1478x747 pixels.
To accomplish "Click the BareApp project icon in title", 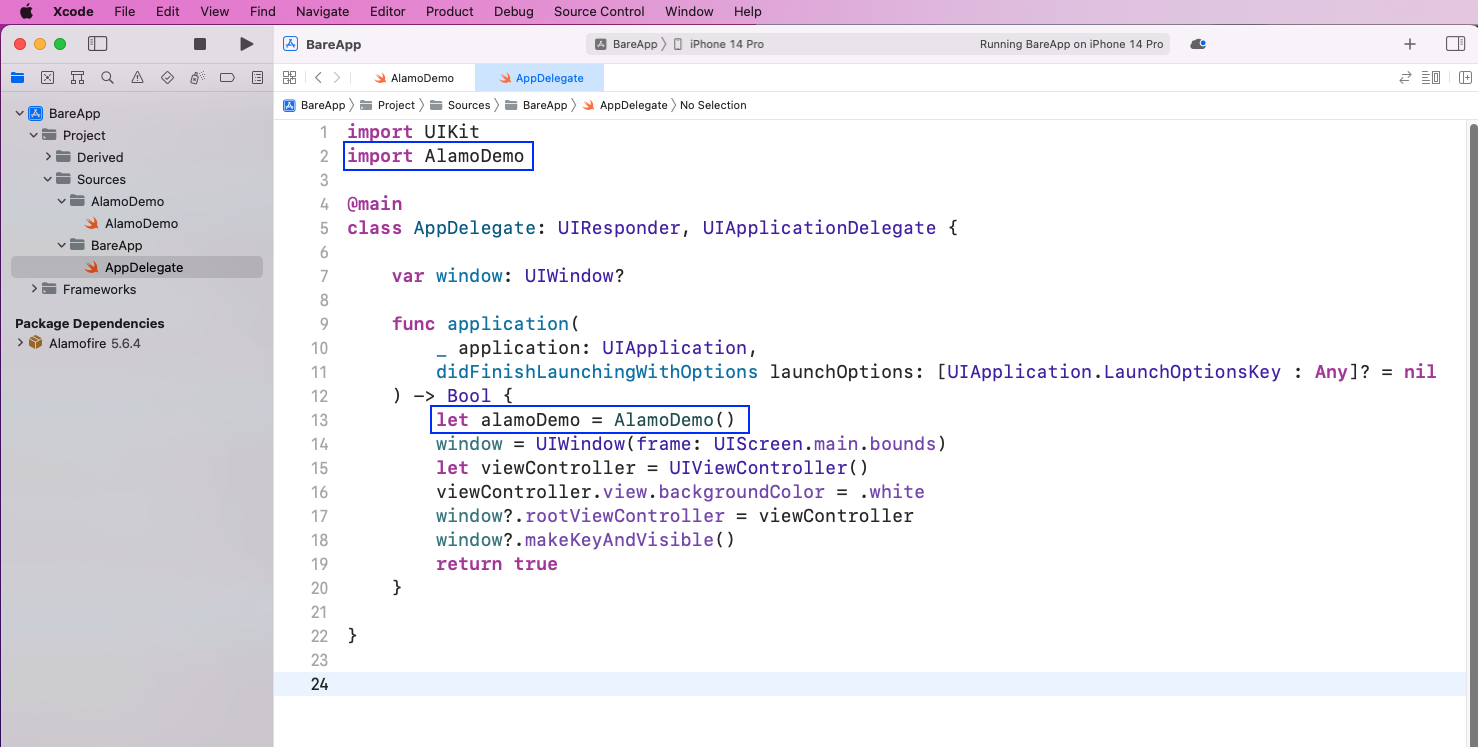I will pos(291,44).
